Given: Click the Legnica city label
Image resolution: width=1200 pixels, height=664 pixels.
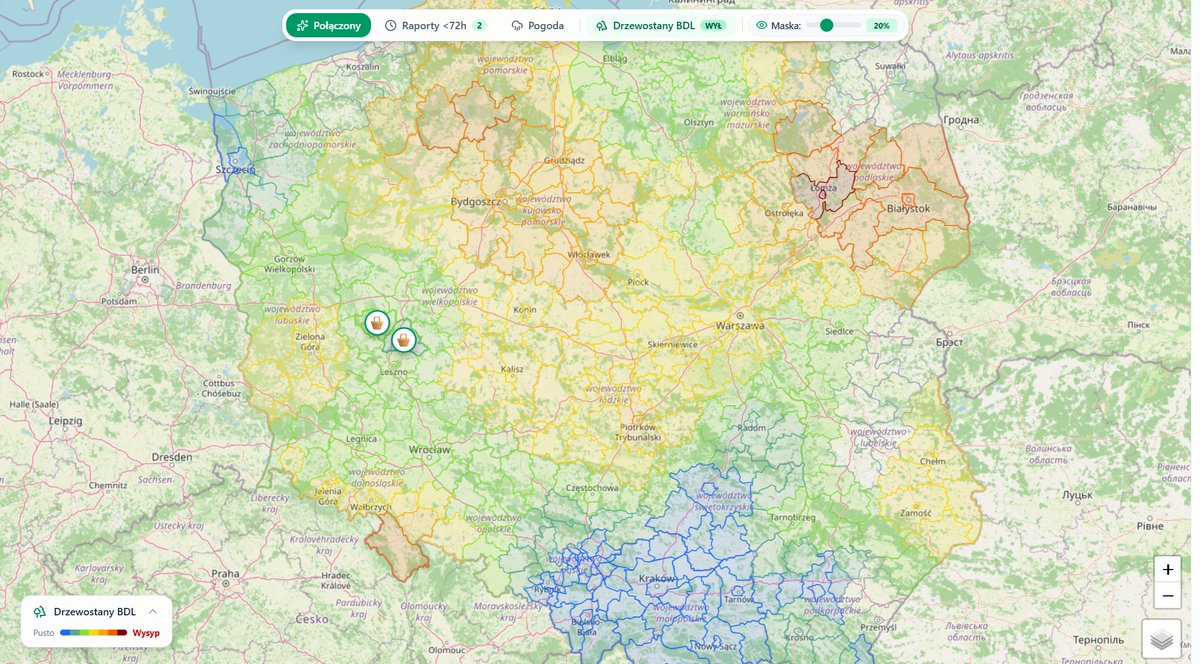Looking at the screenshot, I should point(361,438).
